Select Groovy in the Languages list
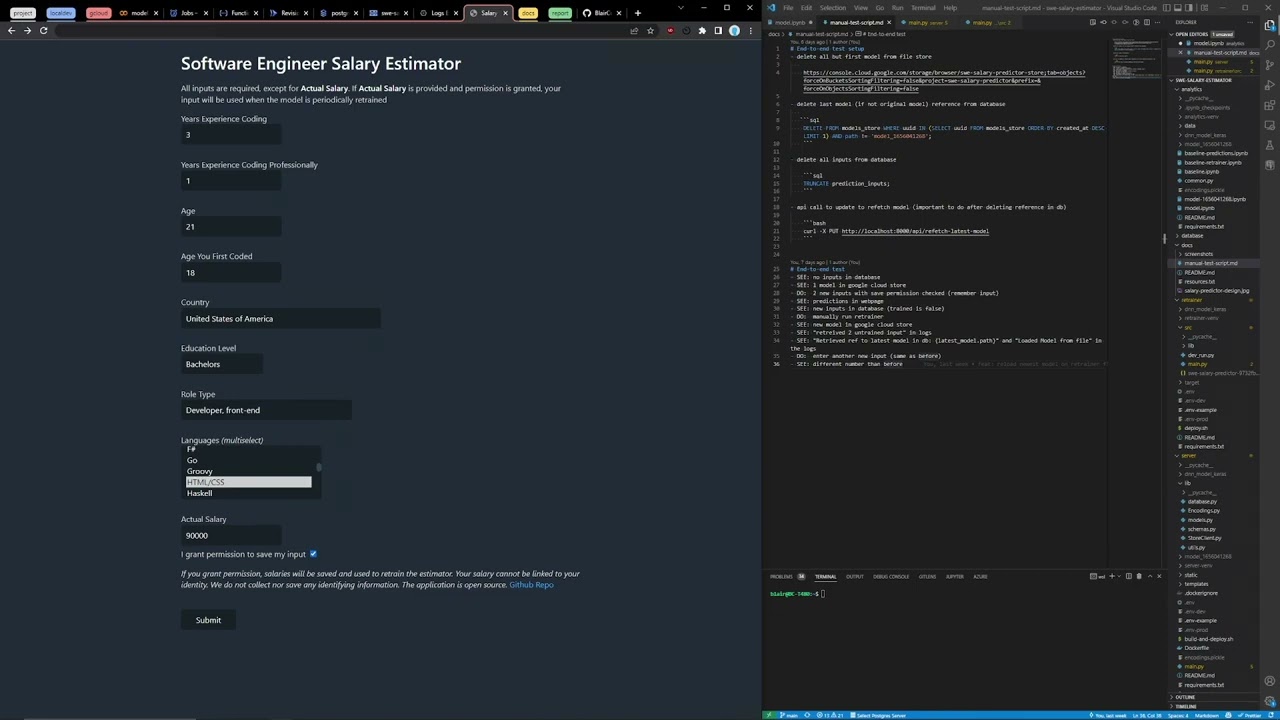The height and width of the screenshot is (720, 1280). 248,471
